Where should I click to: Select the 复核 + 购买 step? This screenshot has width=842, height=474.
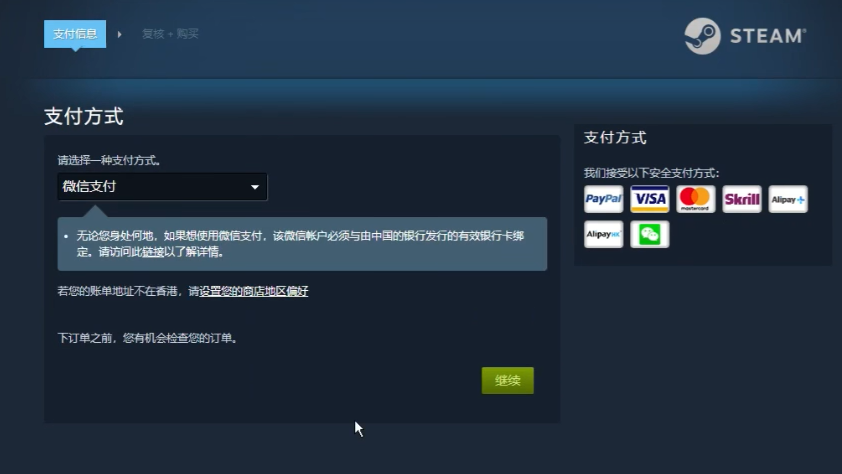click(x=170, y=34)
